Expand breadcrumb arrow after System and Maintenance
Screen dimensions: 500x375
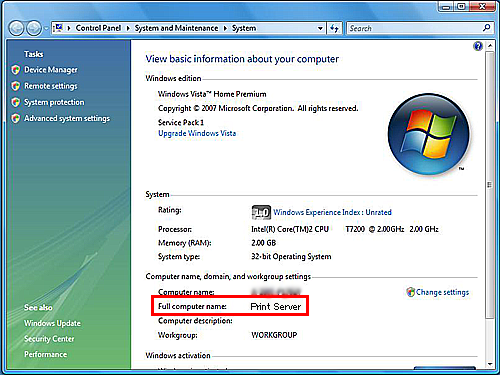(x=225, y=28)
